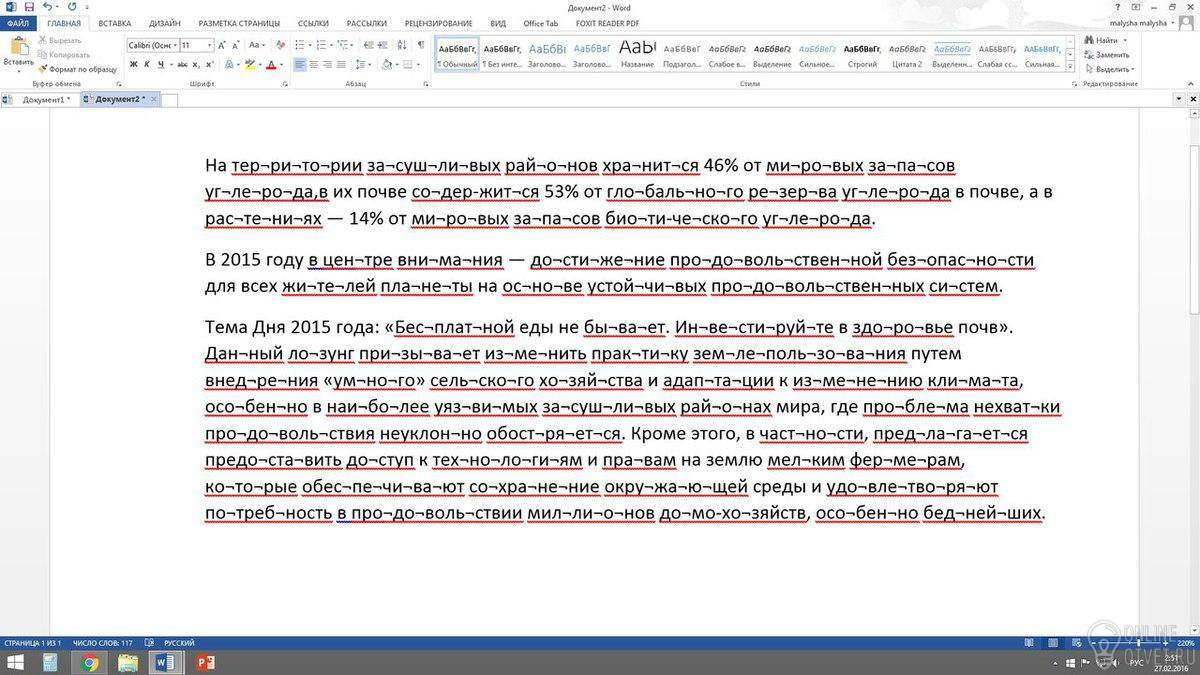Switch to the ДИЗАЙН ribbon tab
This screenshot has width=1200, height=675.
164,22
